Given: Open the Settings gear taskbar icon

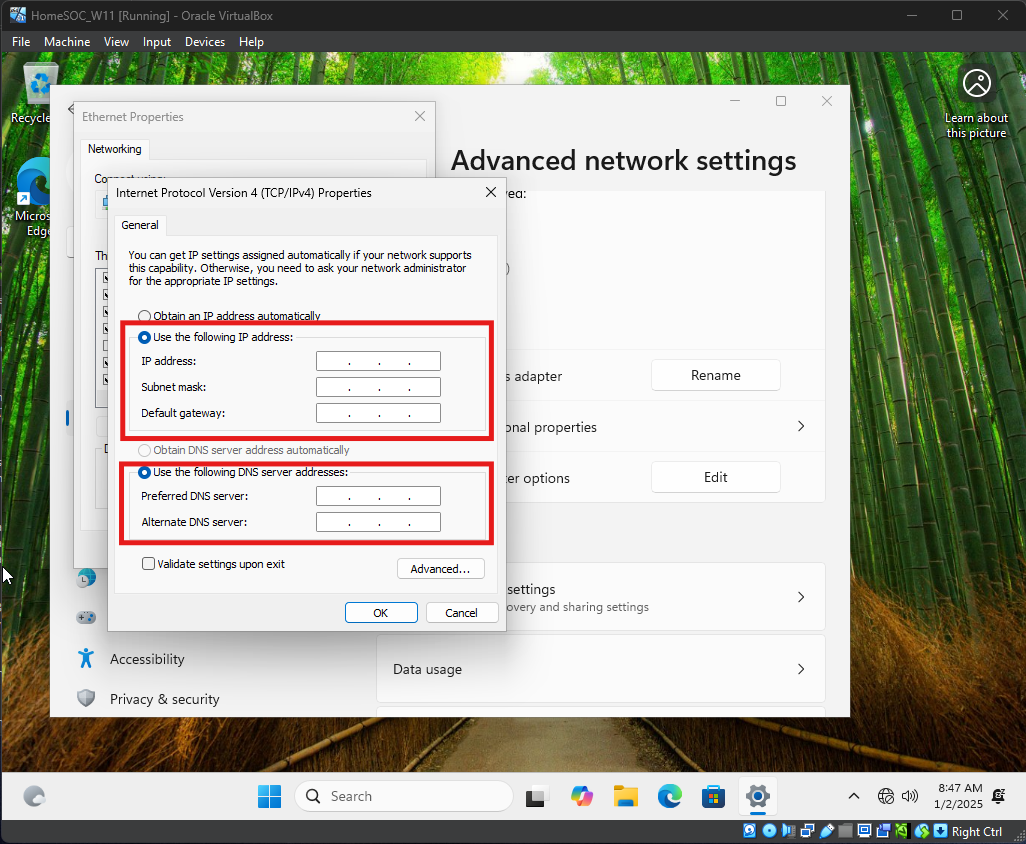Looking at the screenshot, I should click(x=758, y=796).
